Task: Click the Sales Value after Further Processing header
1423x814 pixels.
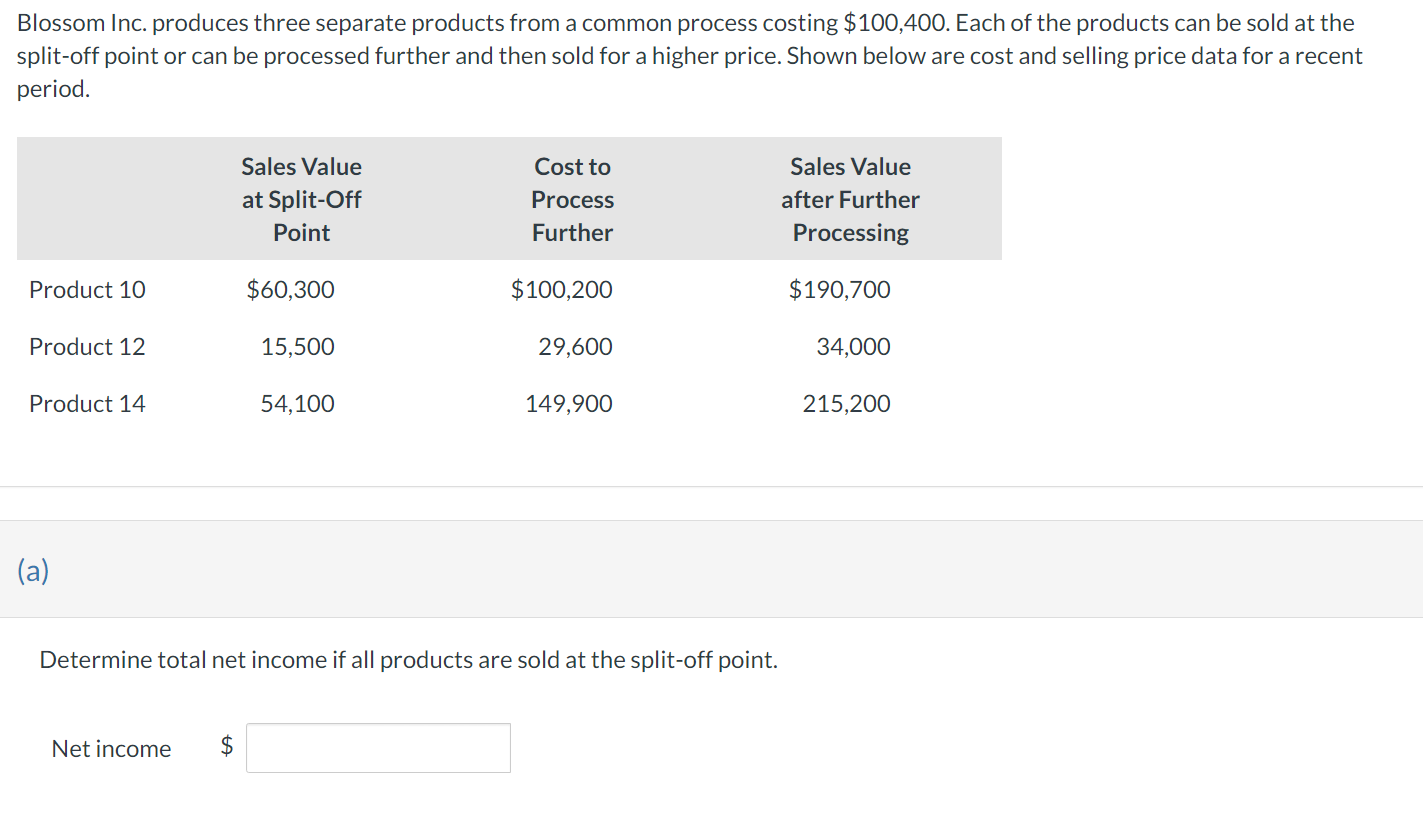Action: point(851,199)
